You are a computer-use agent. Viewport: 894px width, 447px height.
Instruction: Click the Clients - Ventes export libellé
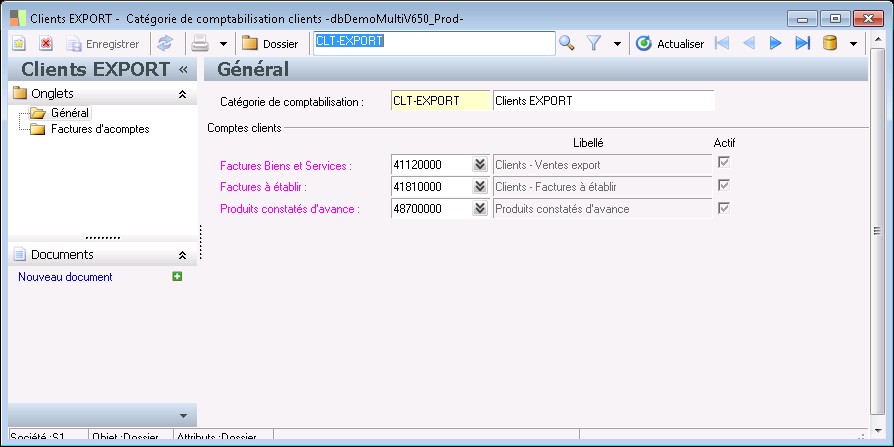[x=602, y=165]
